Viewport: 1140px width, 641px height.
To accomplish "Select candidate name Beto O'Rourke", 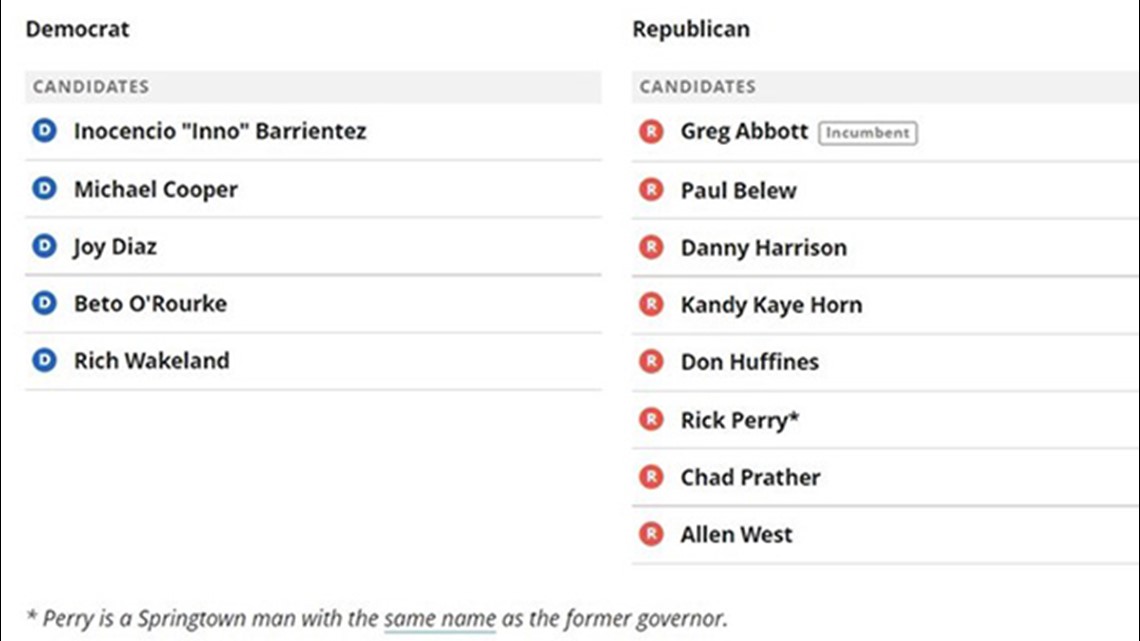I will [150, 303].
